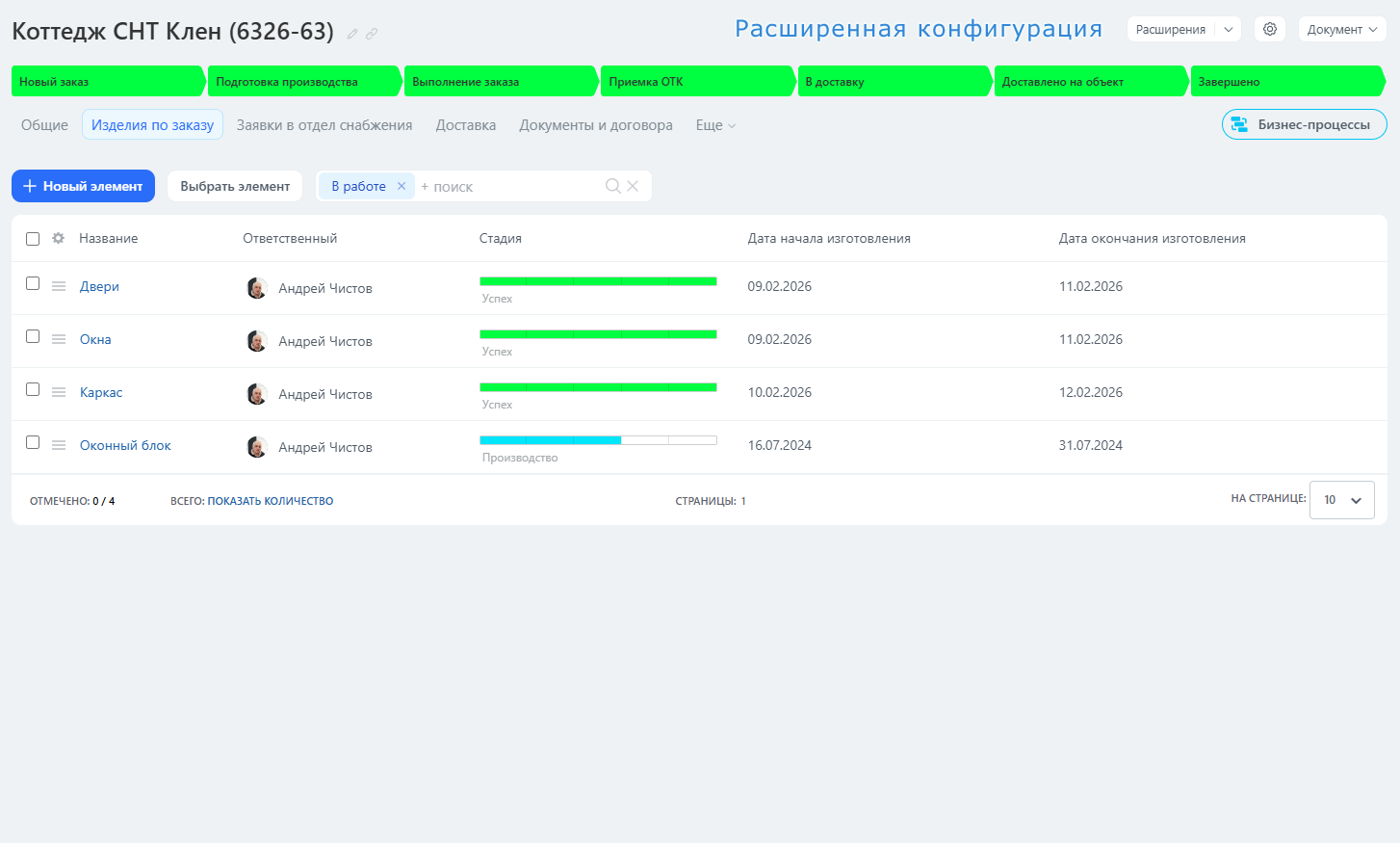Click the table column settings gear icon

pyautogui.click(x=59, y=238)
